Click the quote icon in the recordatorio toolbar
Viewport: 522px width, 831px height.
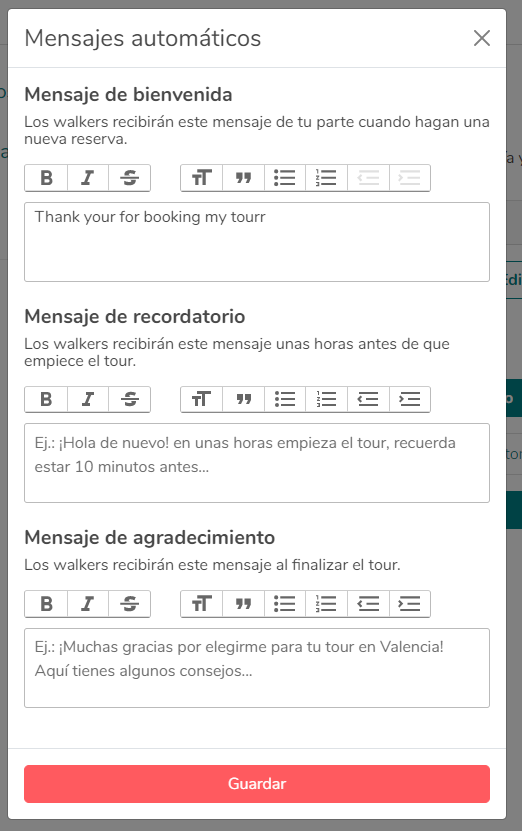[x=243, y=399]
